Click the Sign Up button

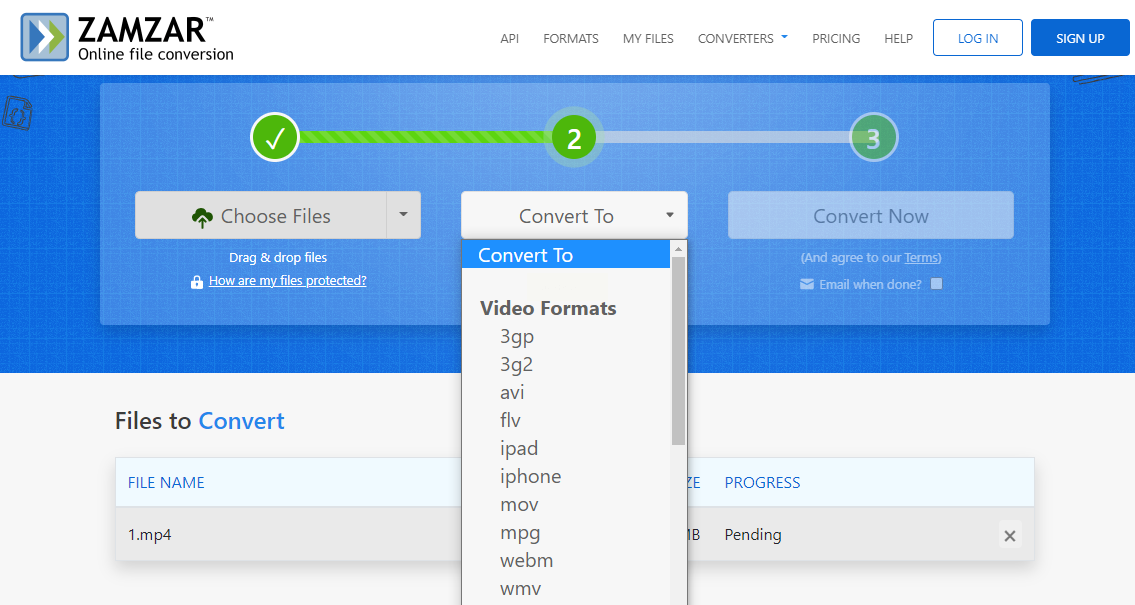point(1080,38)
